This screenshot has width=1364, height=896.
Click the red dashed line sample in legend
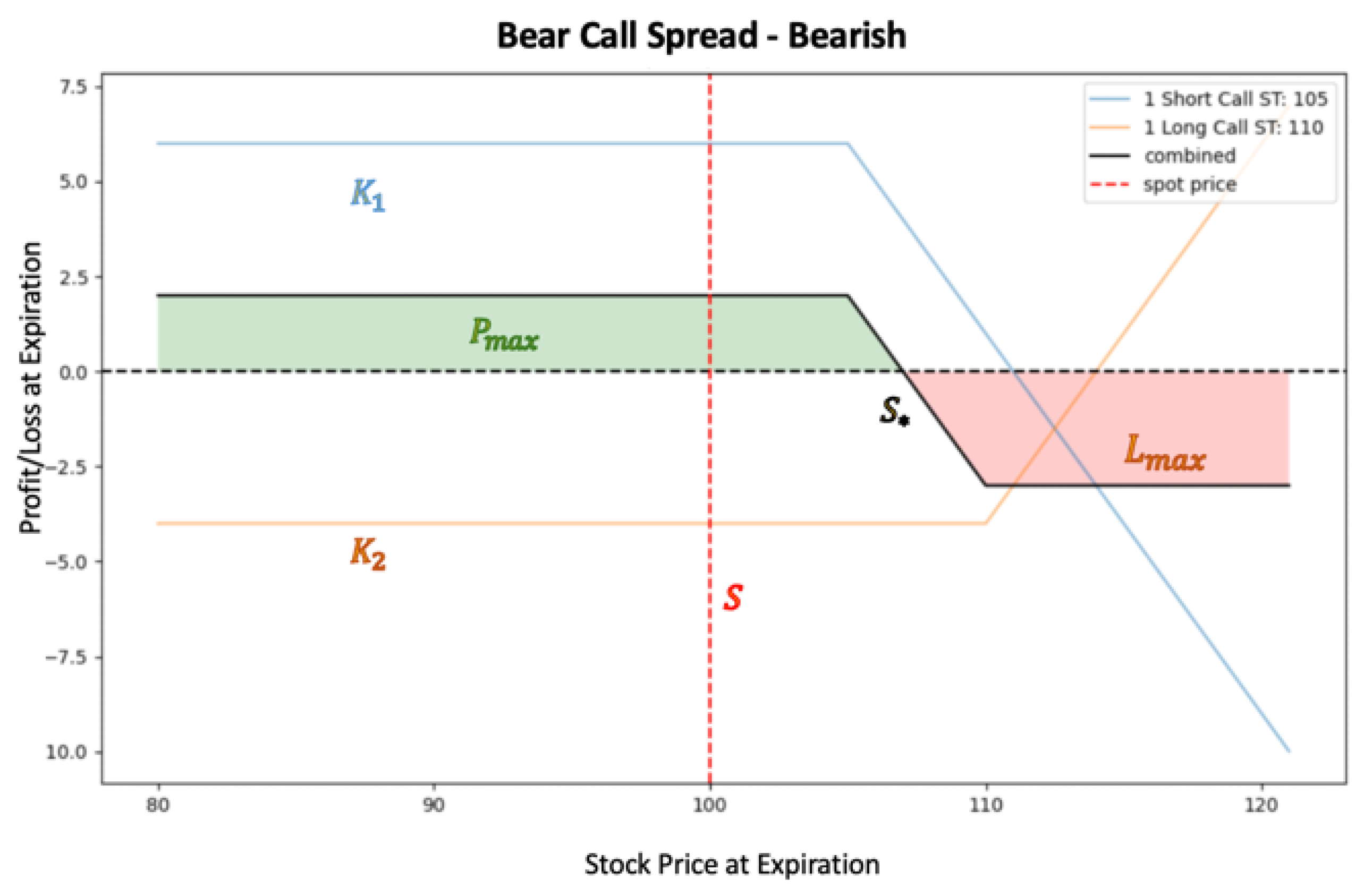pyautogui.click(x=1109, y=184)
